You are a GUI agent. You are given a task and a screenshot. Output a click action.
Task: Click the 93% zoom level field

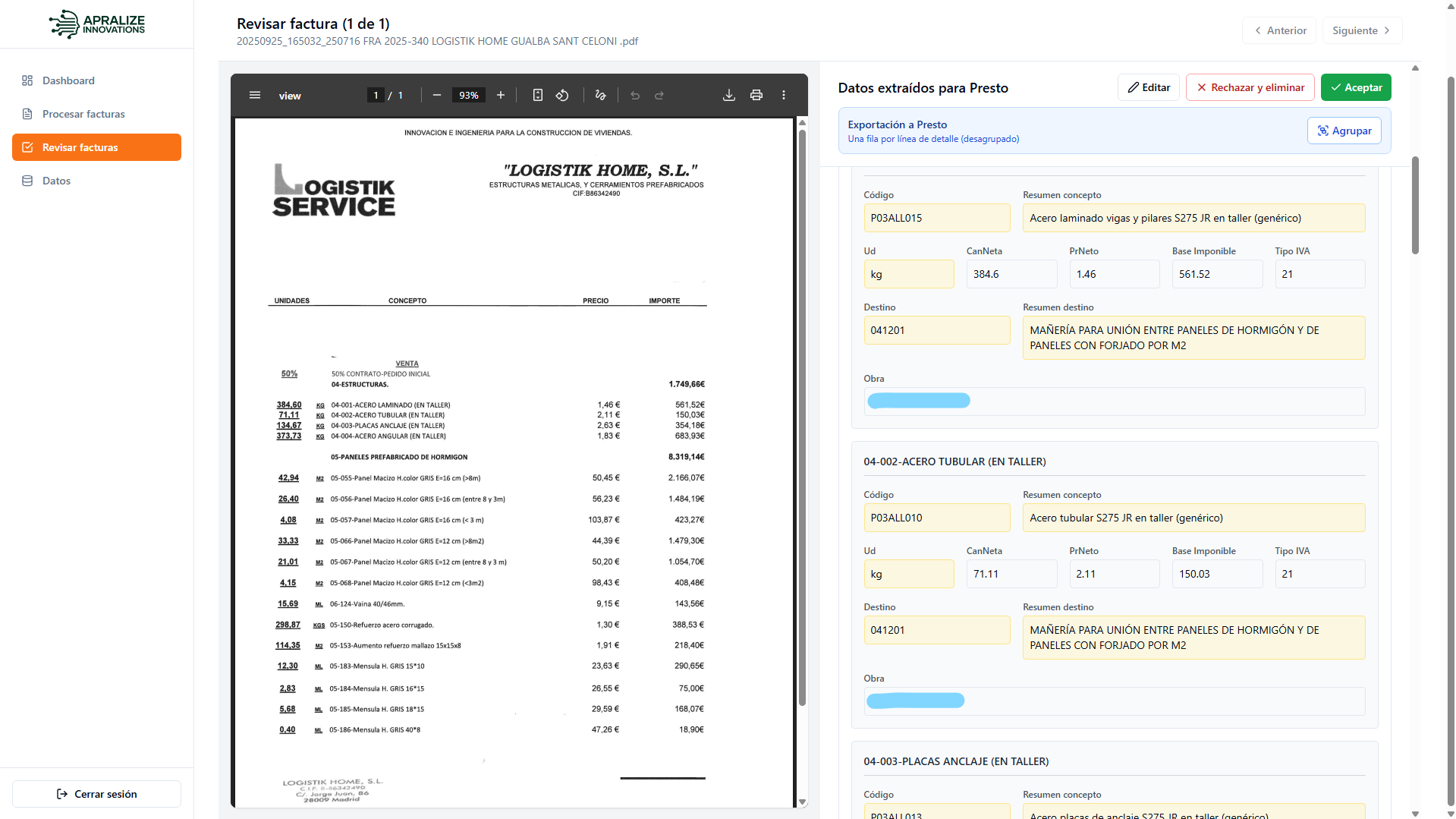coord(469,95)
